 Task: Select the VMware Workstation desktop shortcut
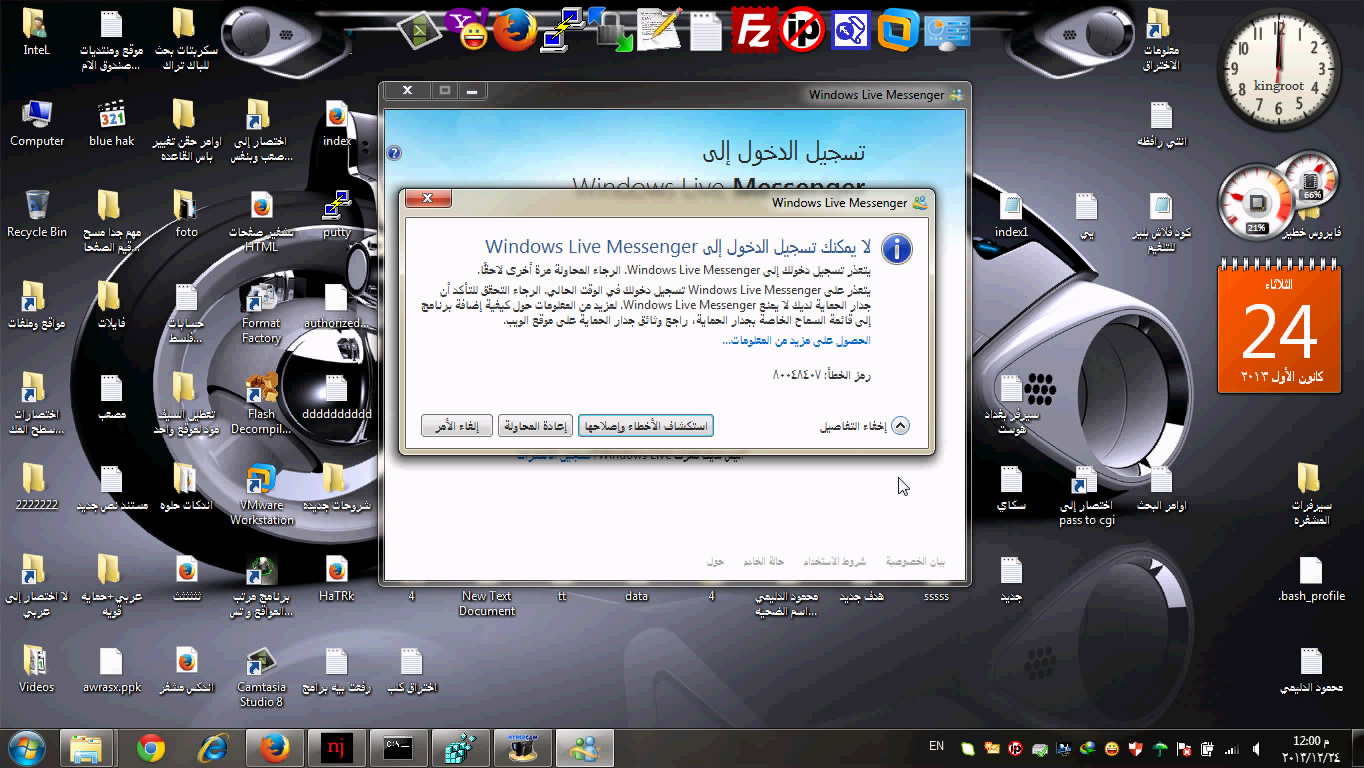(x=262, y=493)
